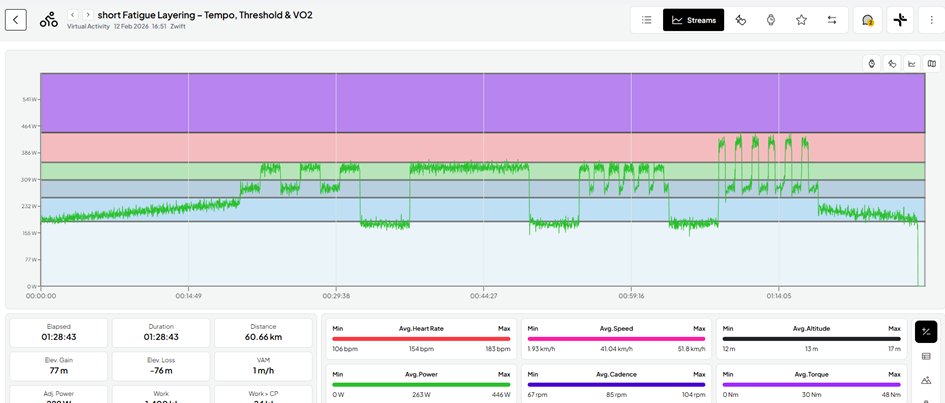Click the cycling activity type icon
Screen dimensions: 945x403
[48, 19]
